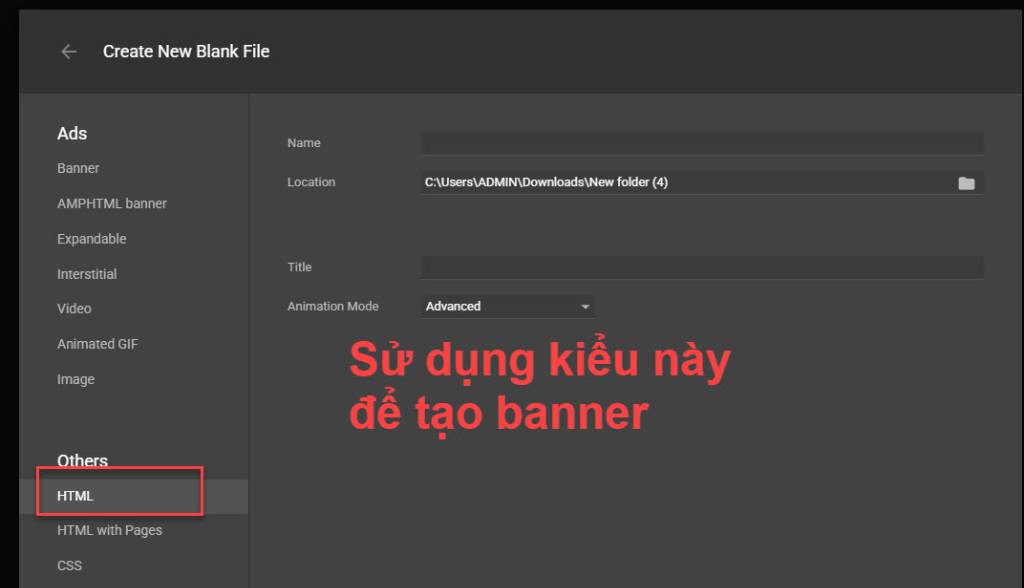Click into the Name input field
The width and height of the screenshot is (1024, 588).
(702, 143)
